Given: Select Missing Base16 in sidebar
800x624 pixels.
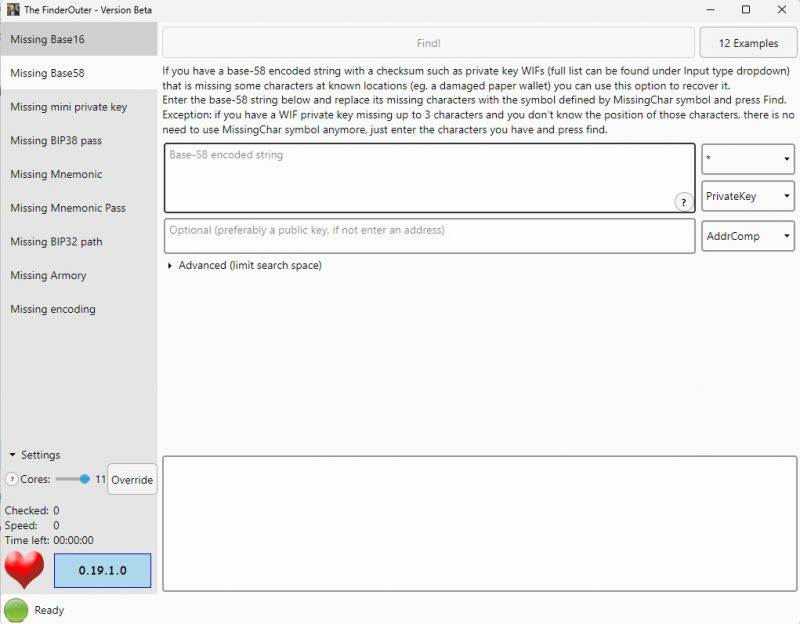Looking at the screenshot, I should pyautogui.click(x=48, y=40).
